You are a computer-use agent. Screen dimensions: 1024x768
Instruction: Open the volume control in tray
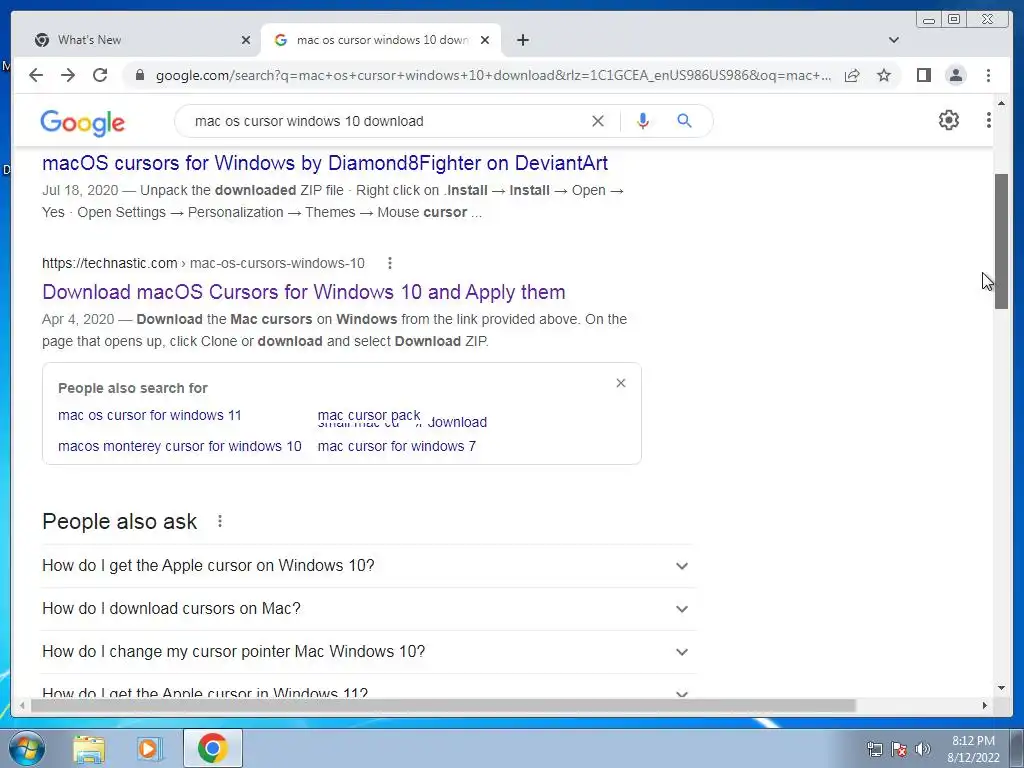(923, 749)
